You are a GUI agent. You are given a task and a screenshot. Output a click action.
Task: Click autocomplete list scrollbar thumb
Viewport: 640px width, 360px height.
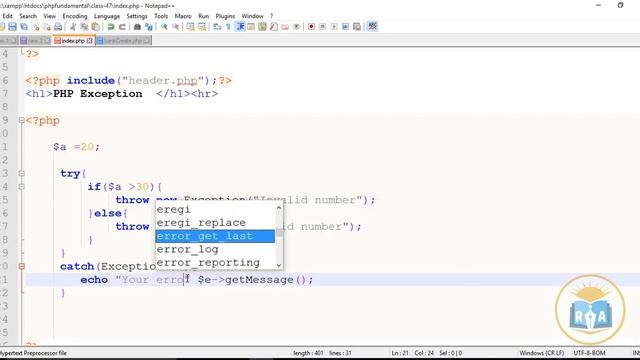(279, 233)
